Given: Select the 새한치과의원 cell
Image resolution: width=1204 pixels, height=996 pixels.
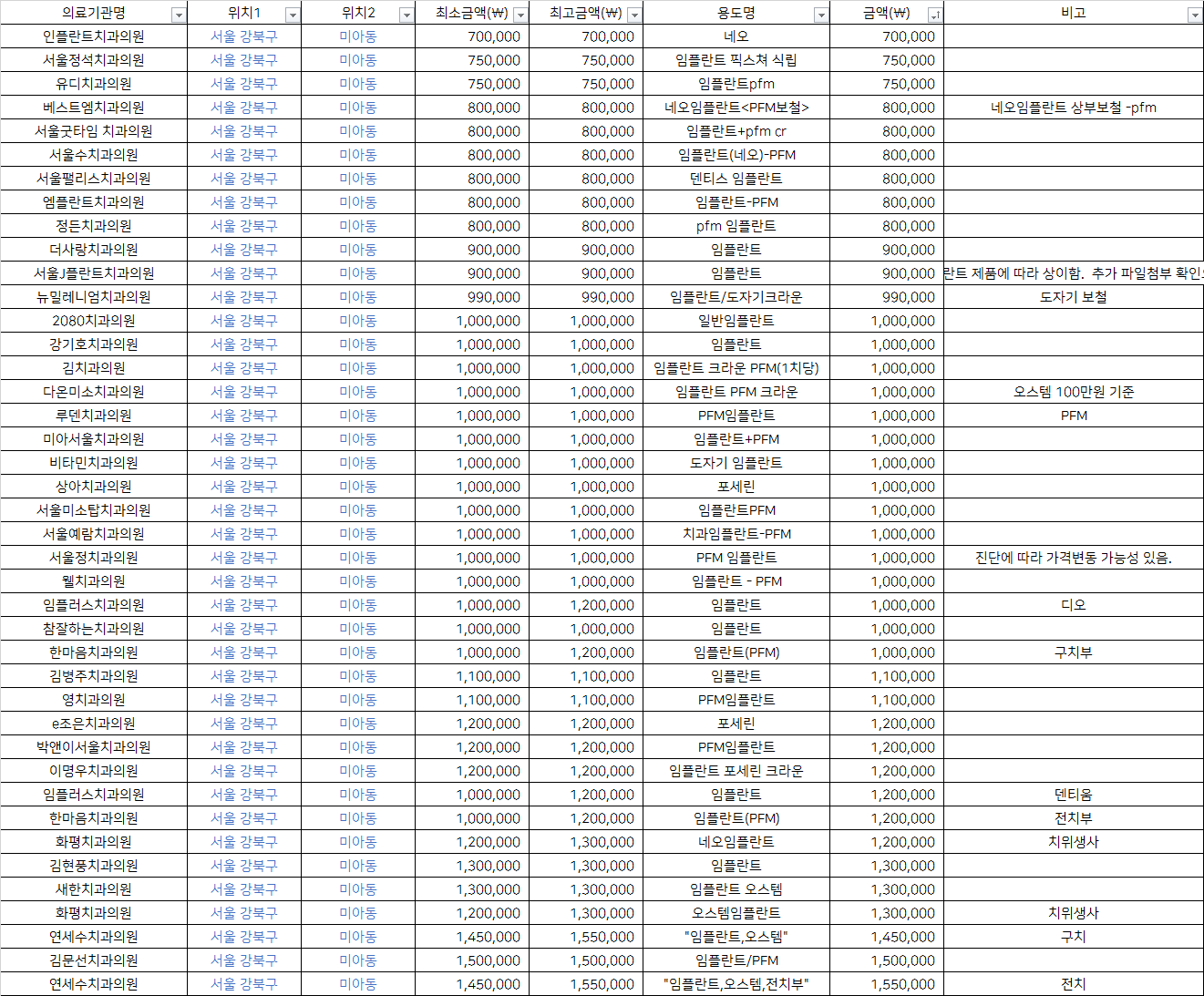Looking at the screenshot, I should pyautogui.click(x=94, y=889).
